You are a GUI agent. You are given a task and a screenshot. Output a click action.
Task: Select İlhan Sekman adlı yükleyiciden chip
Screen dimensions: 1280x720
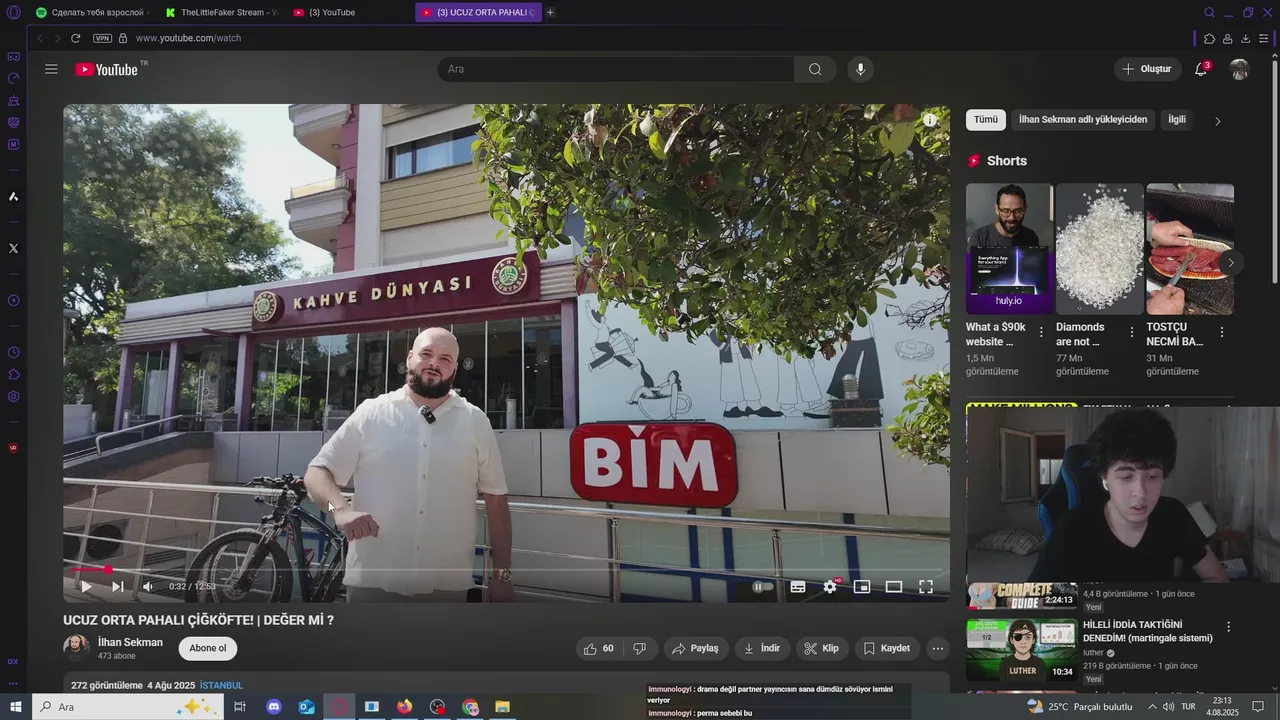[x=1083, y=120]
